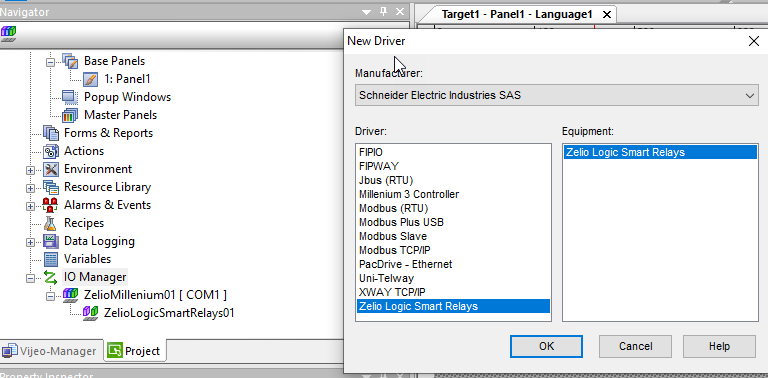Select the Forms & Reports tree item
Image resolution: width=768 pixels, height=378 pixels.
(x=108, y=133)
